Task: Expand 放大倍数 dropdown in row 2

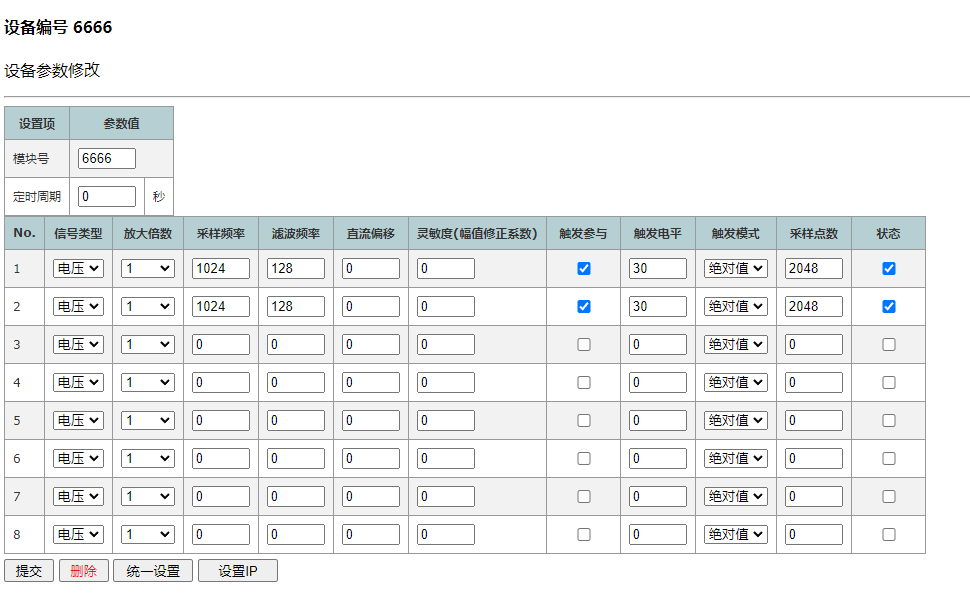Action: (147, 307)
